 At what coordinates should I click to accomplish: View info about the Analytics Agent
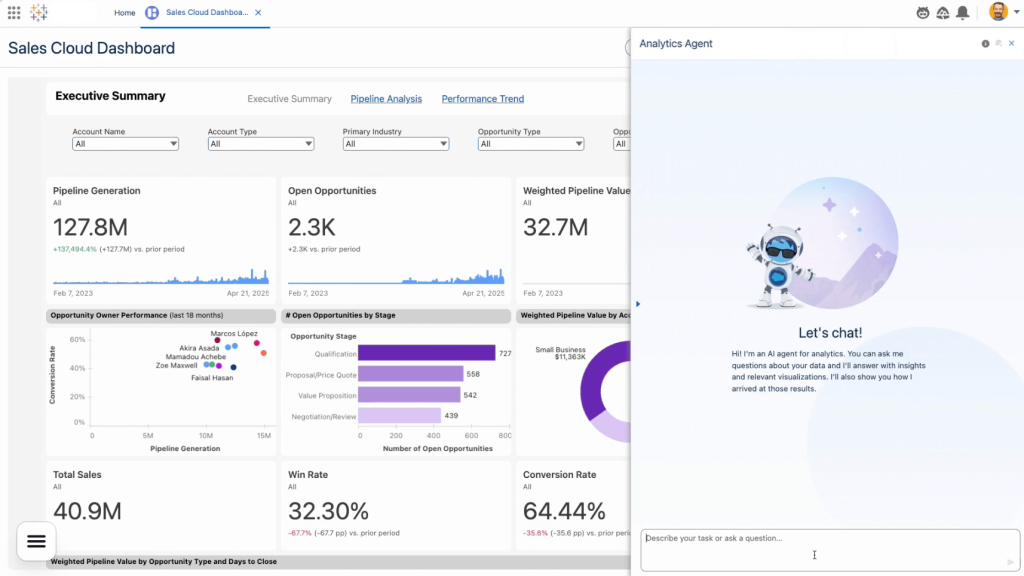click(984, 43)
